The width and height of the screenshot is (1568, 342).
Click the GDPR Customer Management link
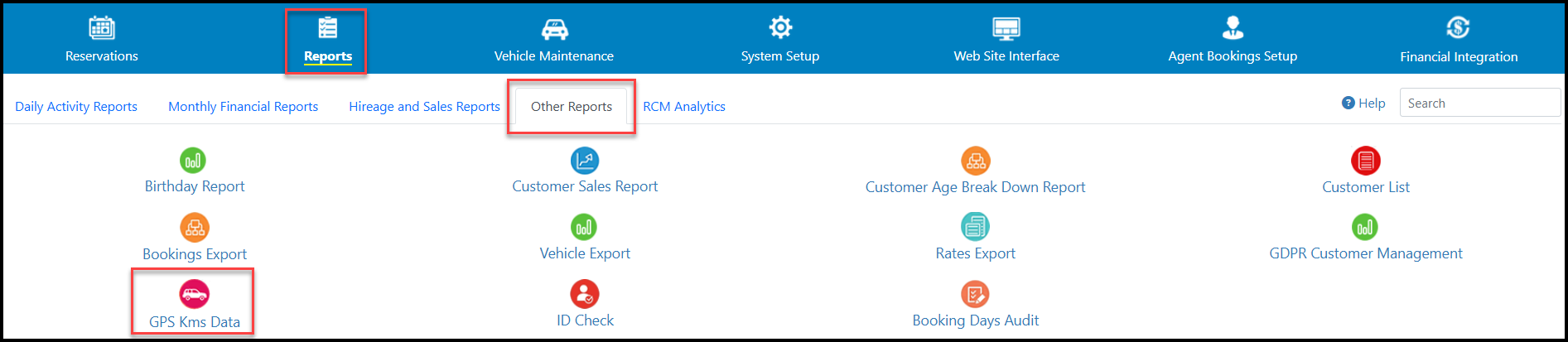point(1366,253)
